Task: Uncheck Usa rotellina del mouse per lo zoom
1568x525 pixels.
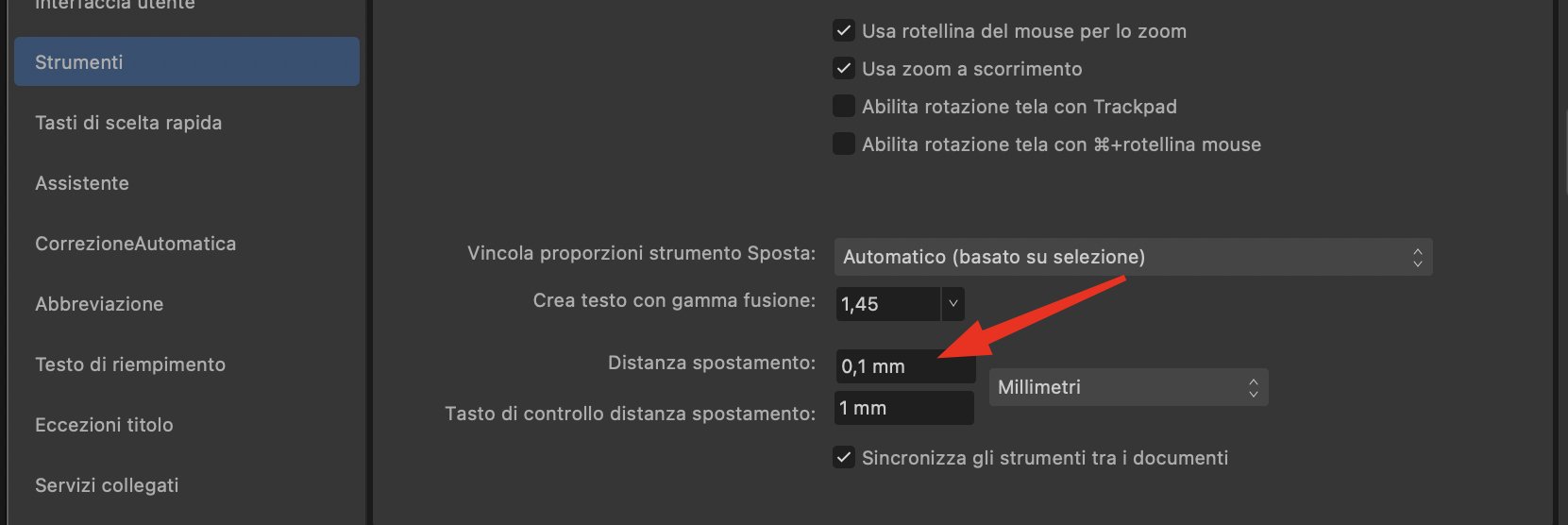Action: [x=844, y=30]
